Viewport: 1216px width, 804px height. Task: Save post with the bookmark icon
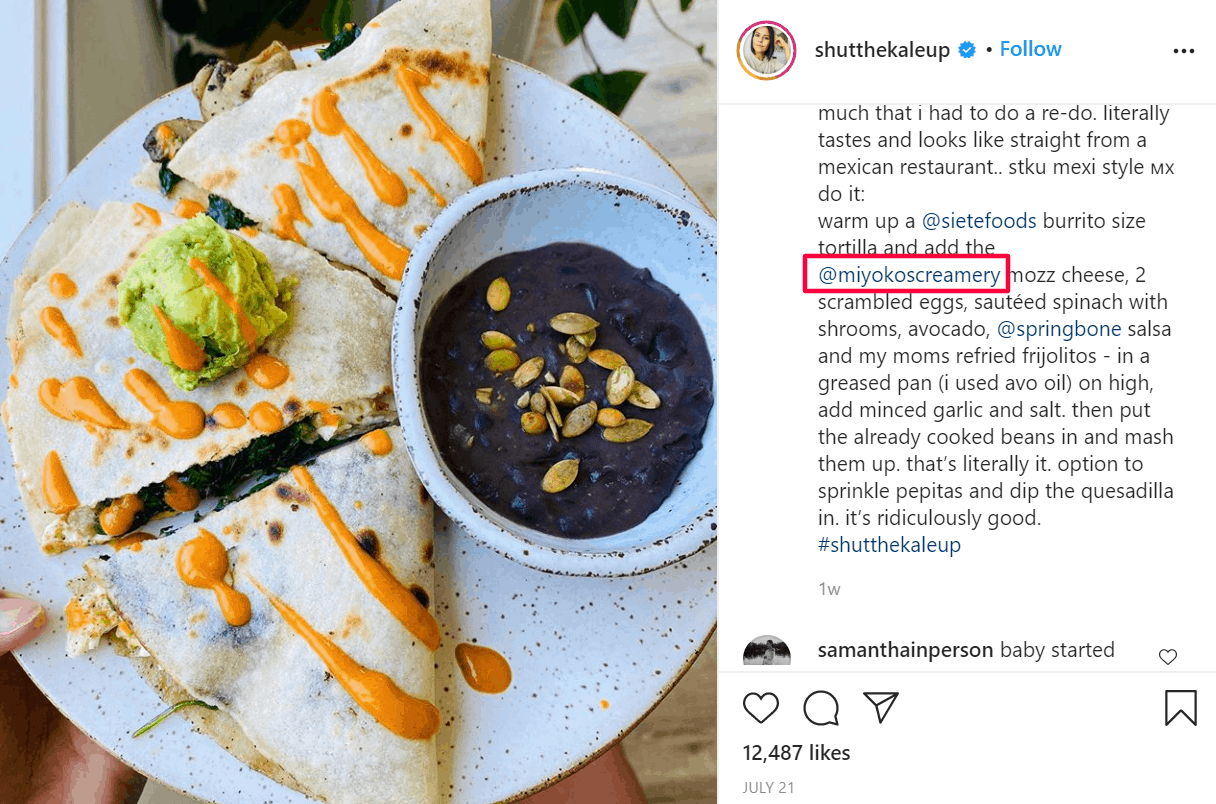click(1181, 708)
